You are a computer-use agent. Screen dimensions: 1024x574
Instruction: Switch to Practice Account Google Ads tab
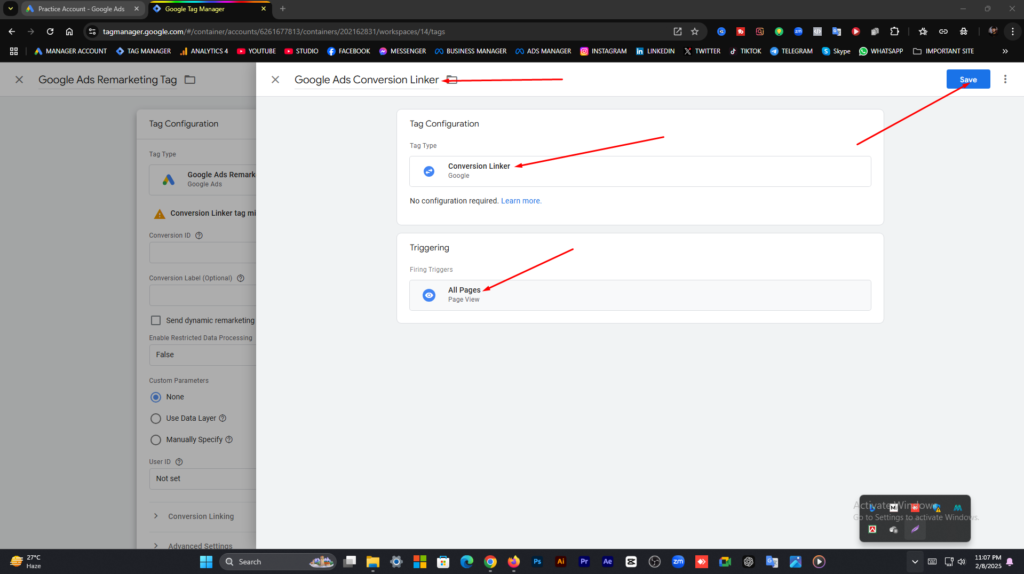click(81, 9)
